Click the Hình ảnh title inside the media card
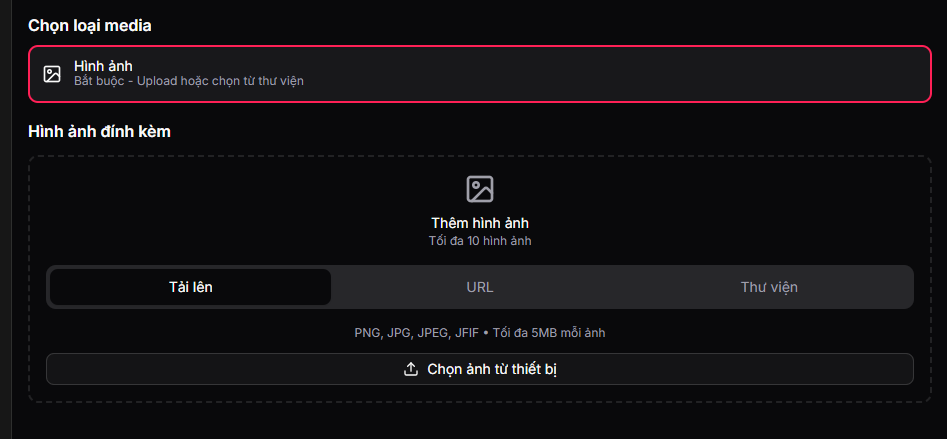The image size is (947, 439). [103, 65]
